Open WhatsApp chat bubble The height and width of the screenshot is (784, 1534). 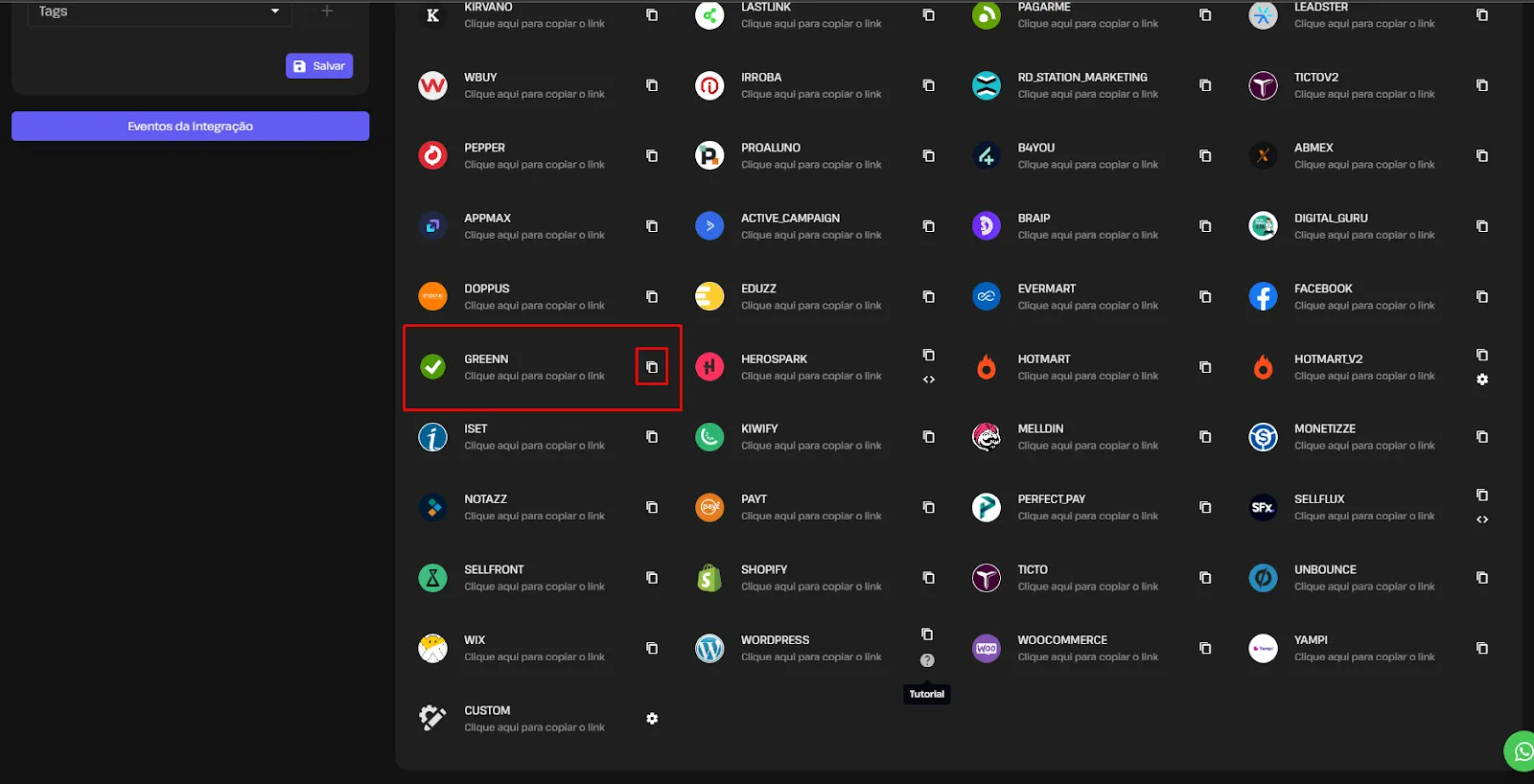tap(1521, 752)
